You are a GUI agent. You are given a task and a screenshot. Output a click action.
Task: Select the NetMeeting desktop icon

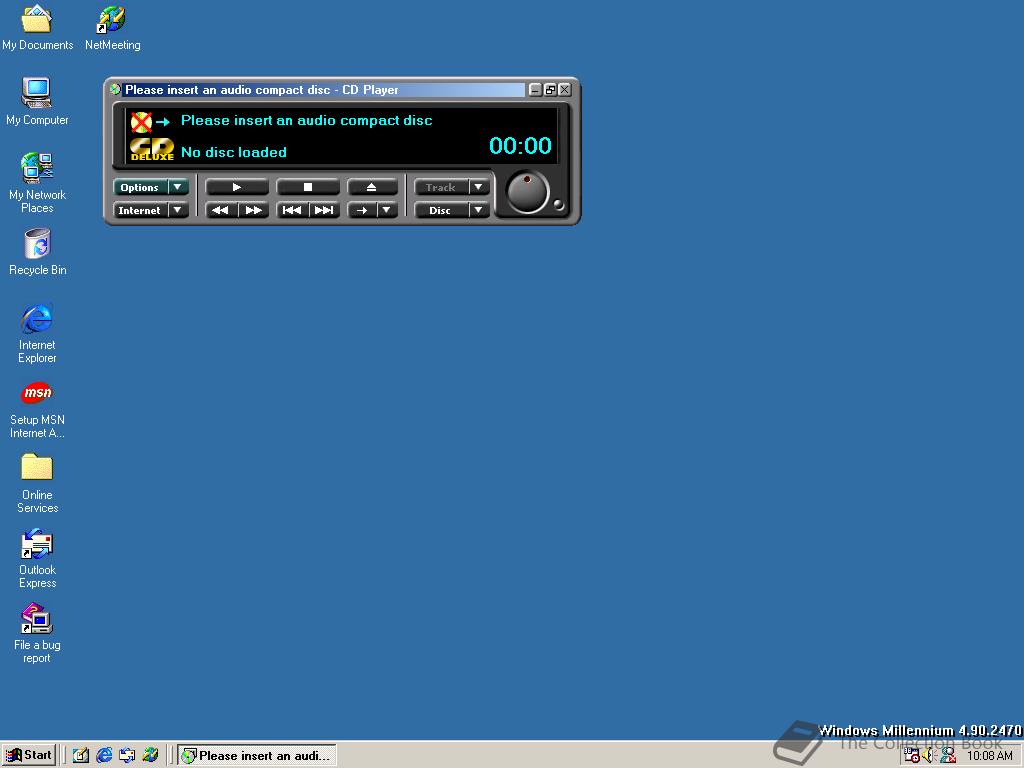(112, 28)
